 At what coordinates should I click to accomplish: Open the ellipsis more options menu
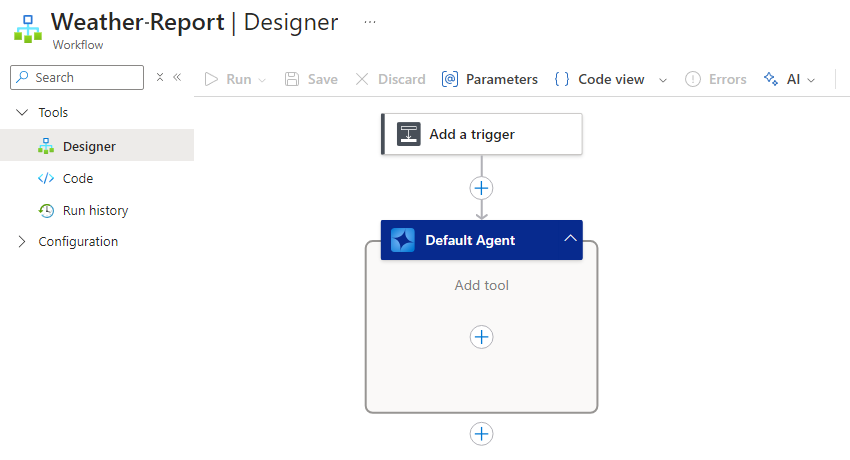click(x=370, y=22)
